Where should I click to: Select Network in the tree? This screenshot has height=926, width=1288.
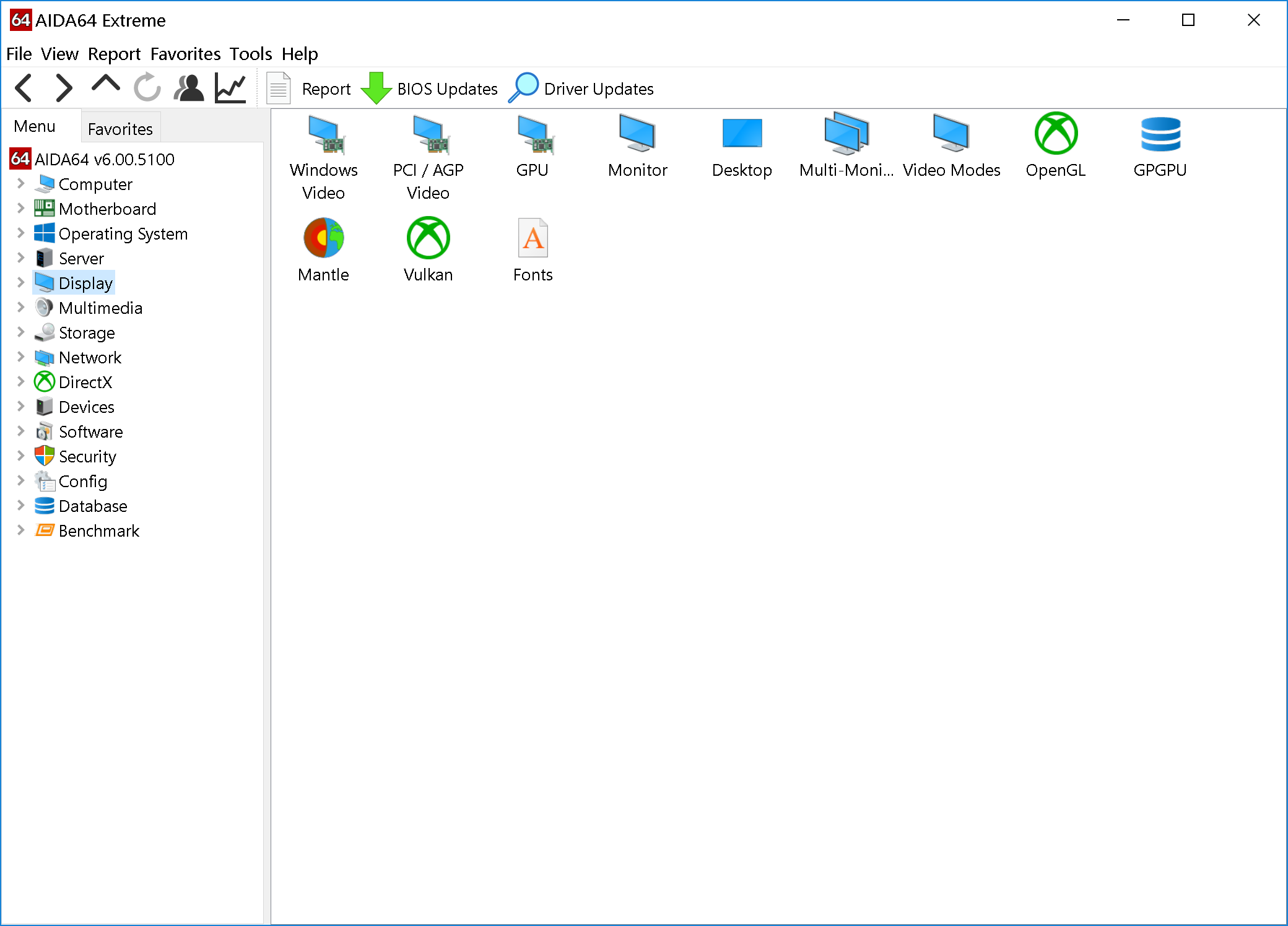coord(77,357)
